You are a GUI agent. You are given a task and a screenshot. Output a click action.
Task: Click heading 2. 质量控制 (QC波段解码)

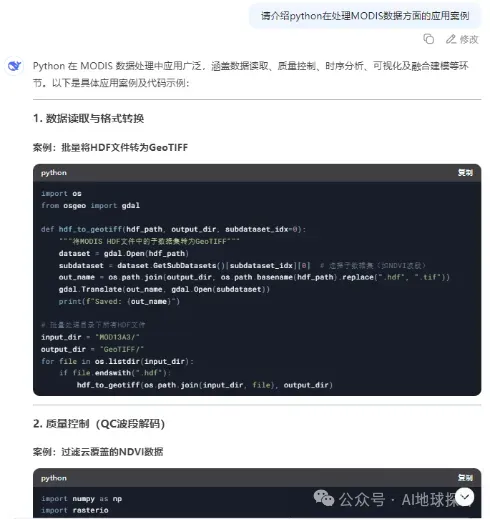[99, 424]
